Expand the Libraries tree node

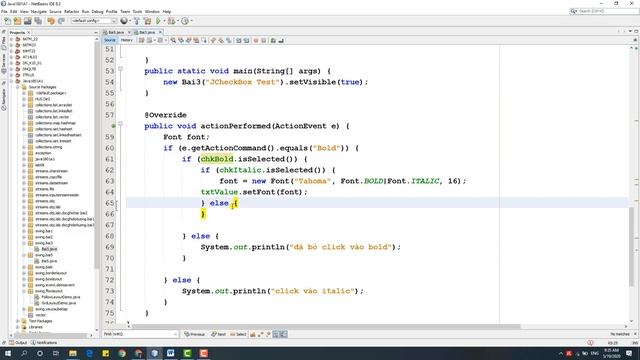coord(18,327)
